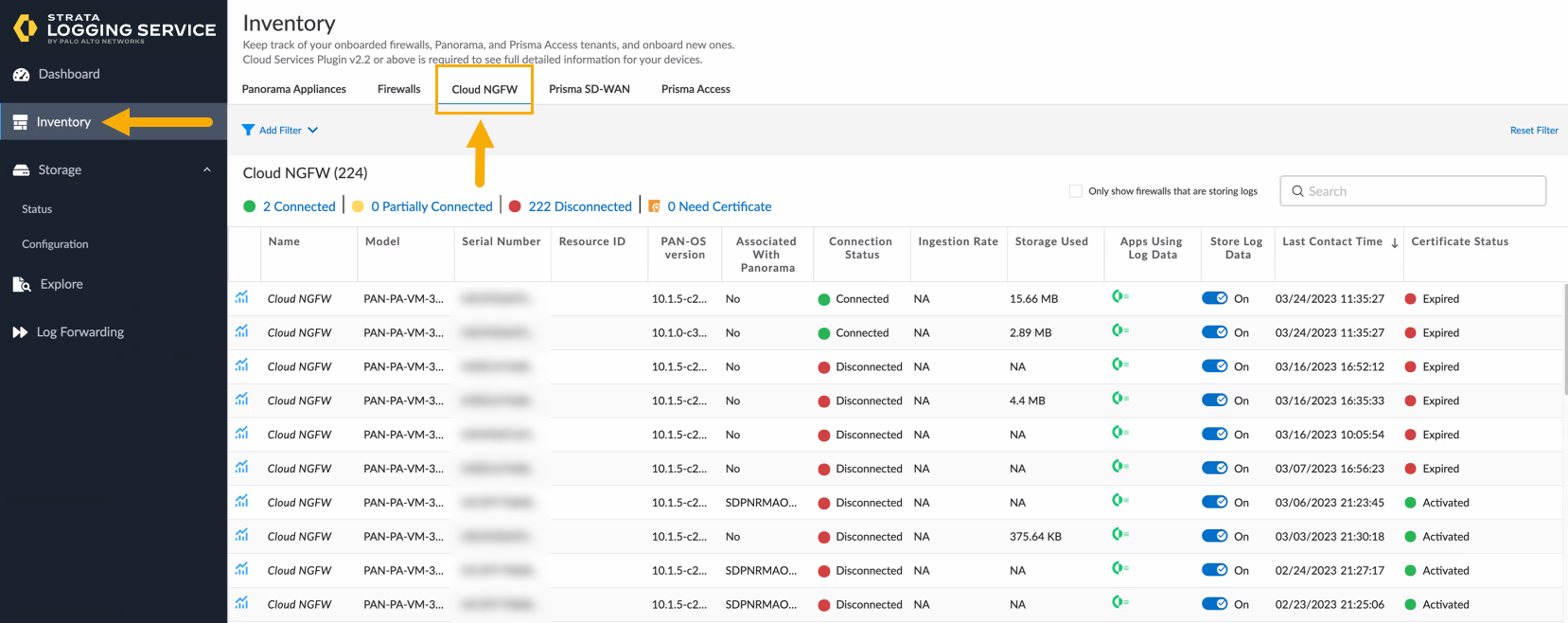Switch to the Firewalls tab

coord(398,89)
